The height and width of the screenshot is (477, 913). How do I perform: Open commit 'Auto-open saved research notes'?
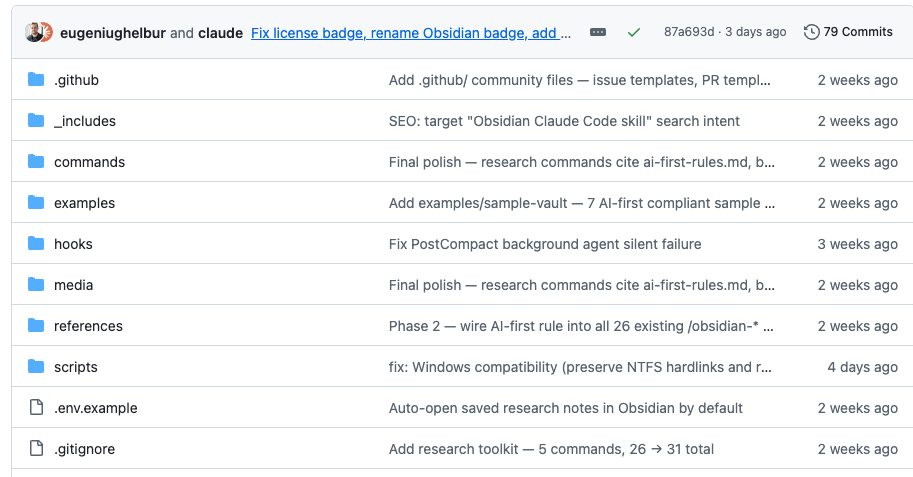click(x=566, y=408)
